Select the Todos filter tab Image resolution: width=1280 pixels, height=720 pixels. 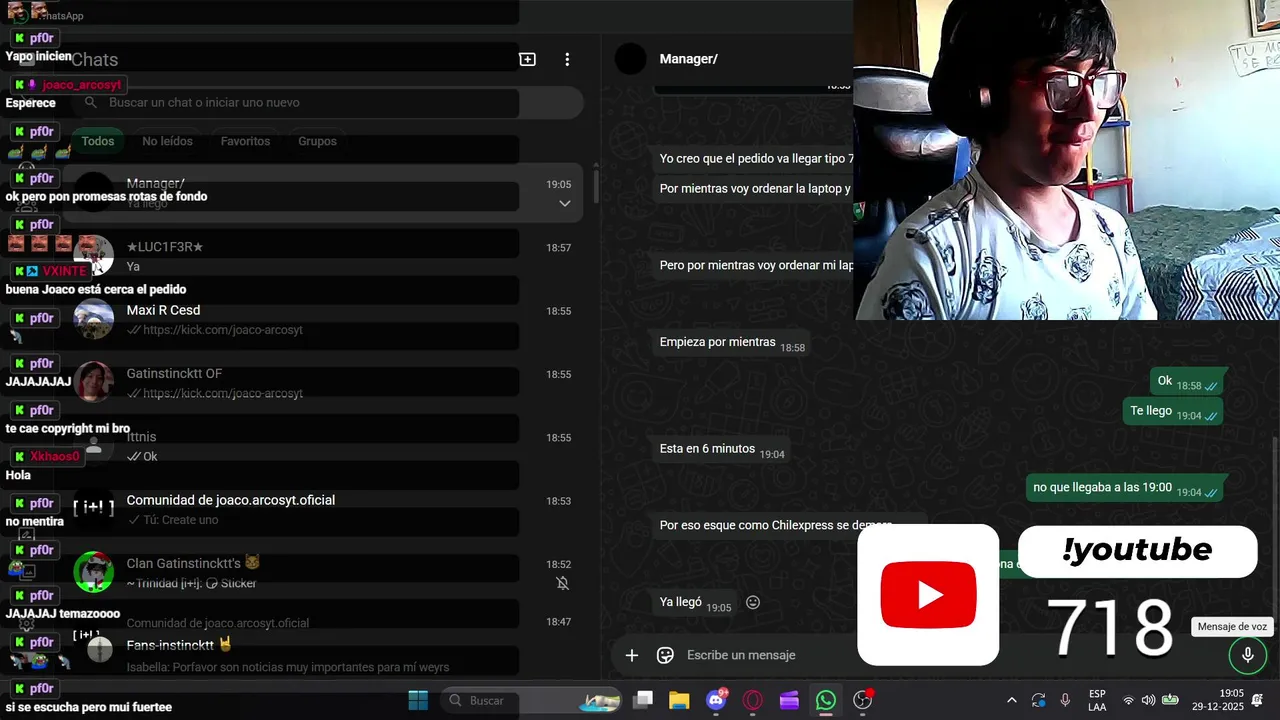(98, 141)
